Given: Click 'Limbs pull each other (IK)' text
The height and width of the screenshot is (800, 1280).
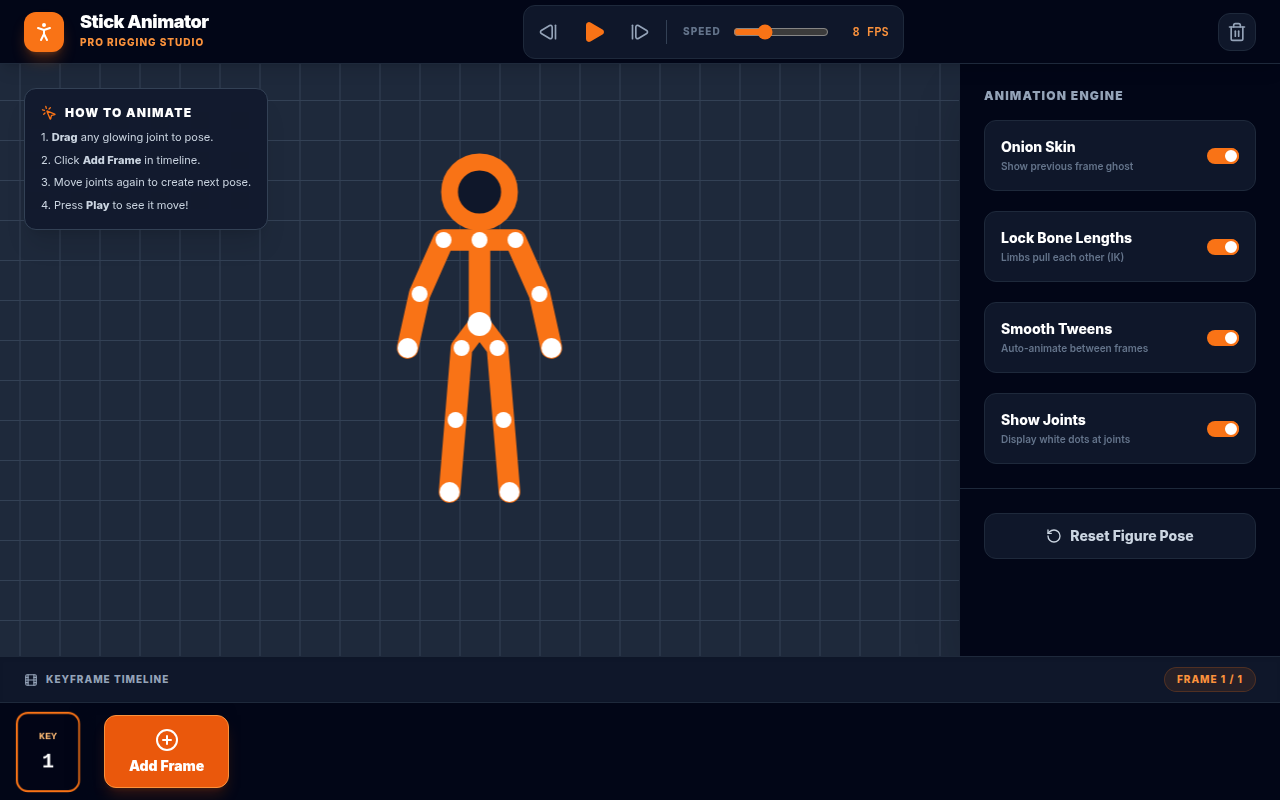Looking at the screenshot, I should point(1062,258).
